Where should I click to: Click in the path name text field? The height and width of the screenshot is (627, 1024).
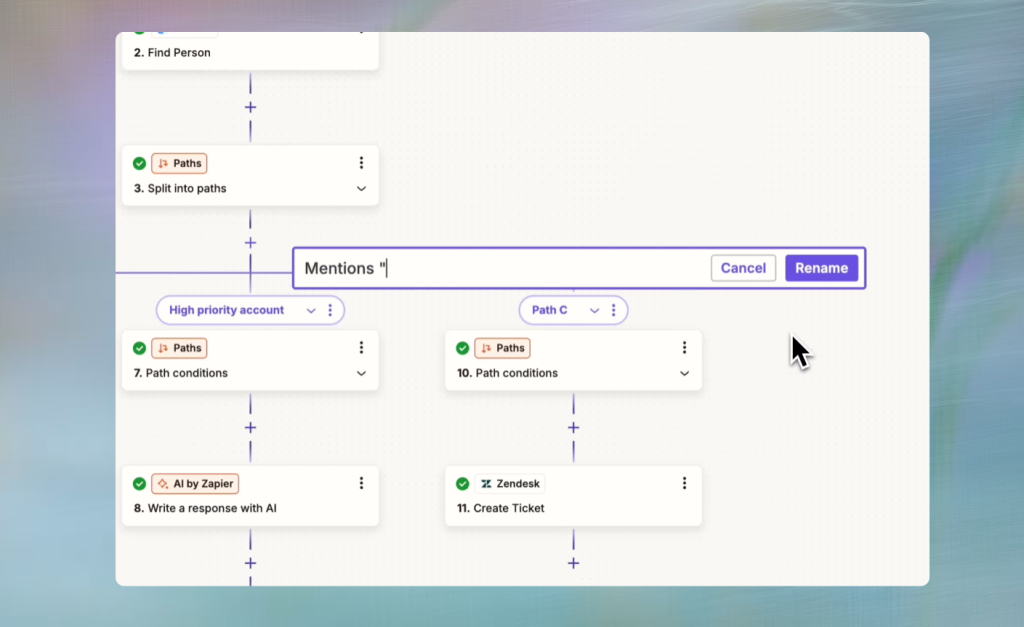[500, 268]
